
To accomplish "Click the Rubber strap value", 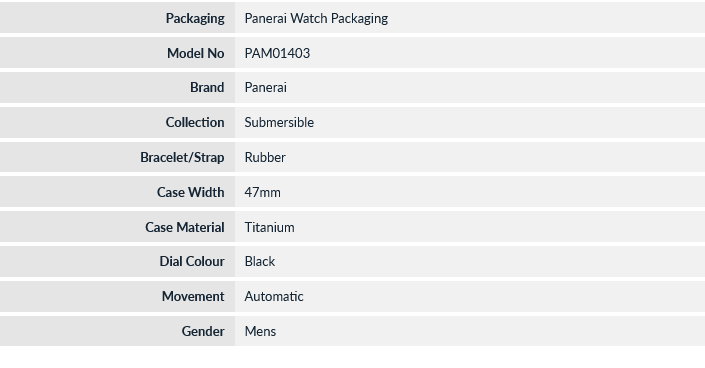I will tap(265, 157).
